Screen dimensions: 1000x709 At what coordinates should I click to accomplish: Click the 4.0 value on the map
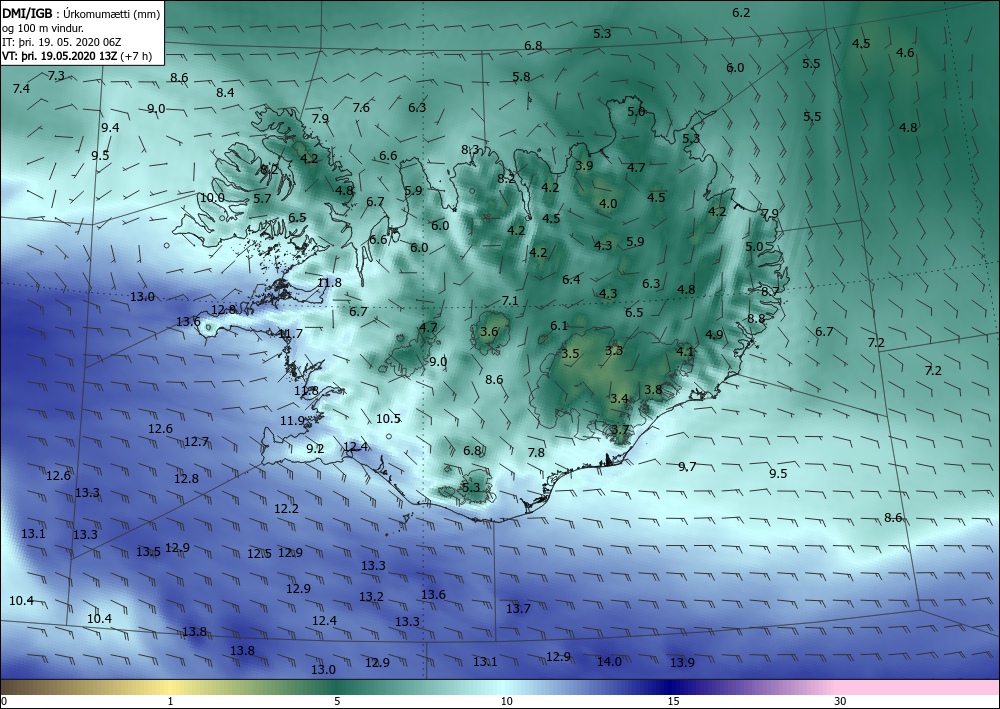click(608, 203)
